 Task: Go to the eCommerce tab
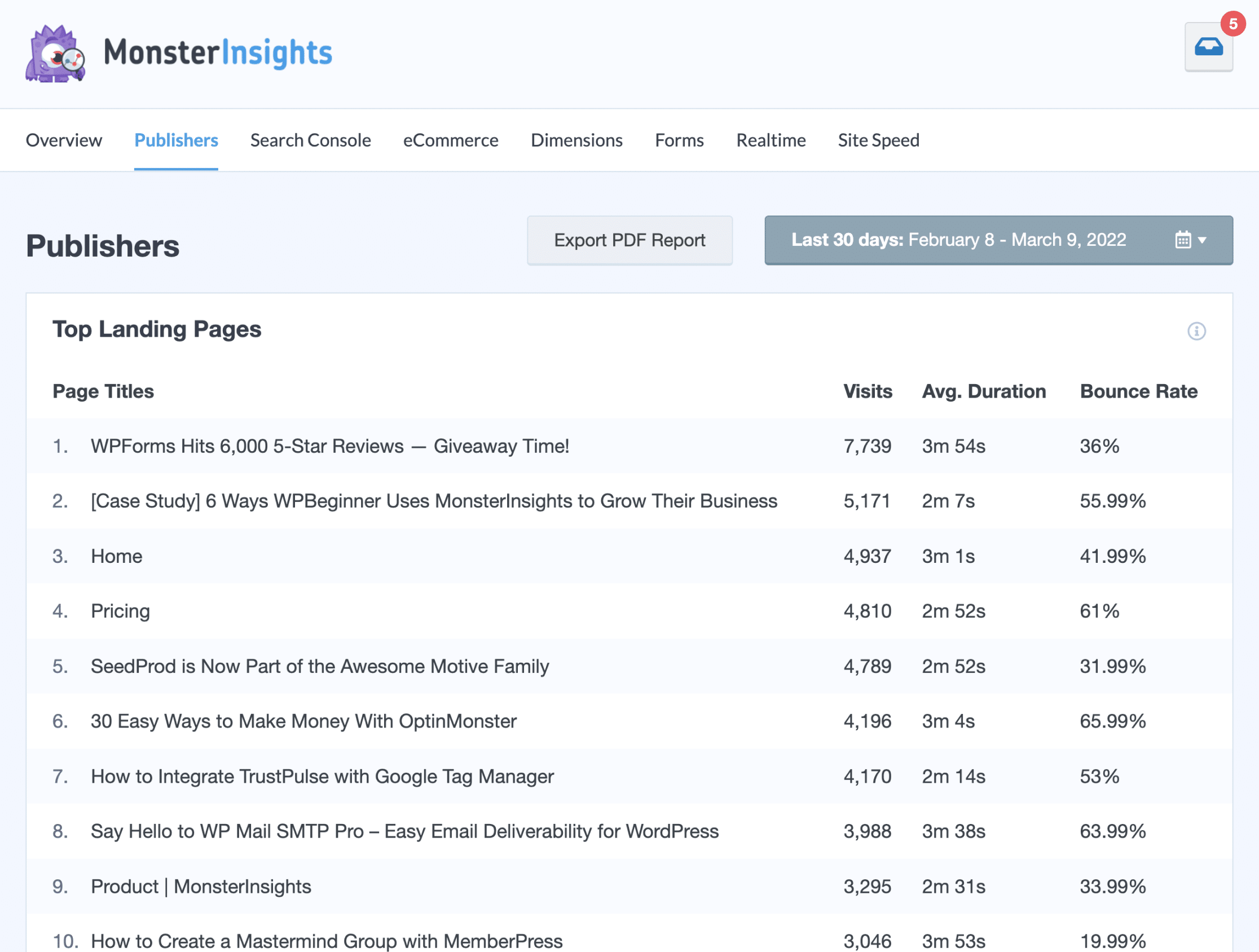(451, 140)
